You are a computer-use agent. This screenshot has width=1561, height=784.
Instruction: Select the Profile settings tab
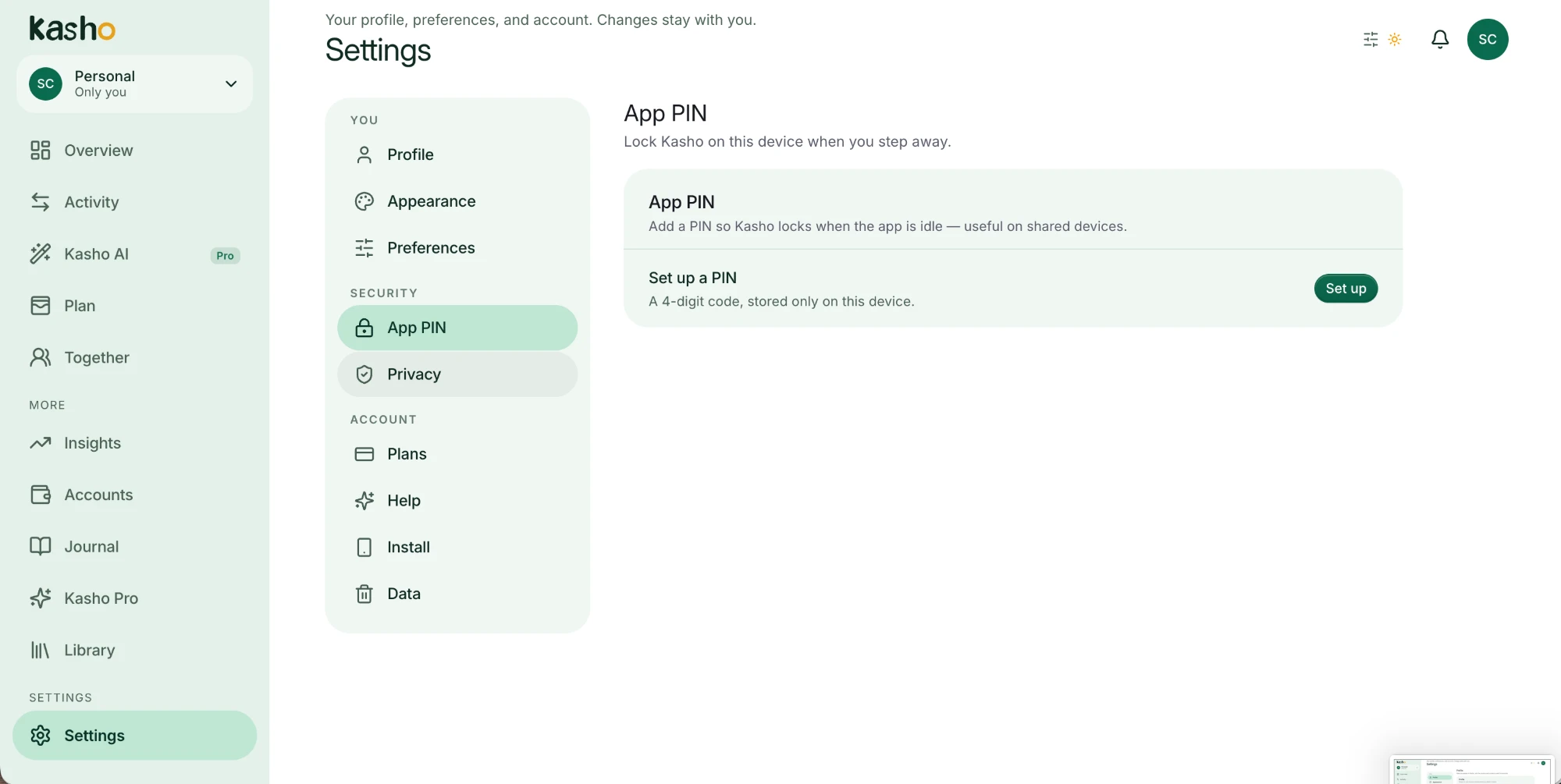(457, 154)
